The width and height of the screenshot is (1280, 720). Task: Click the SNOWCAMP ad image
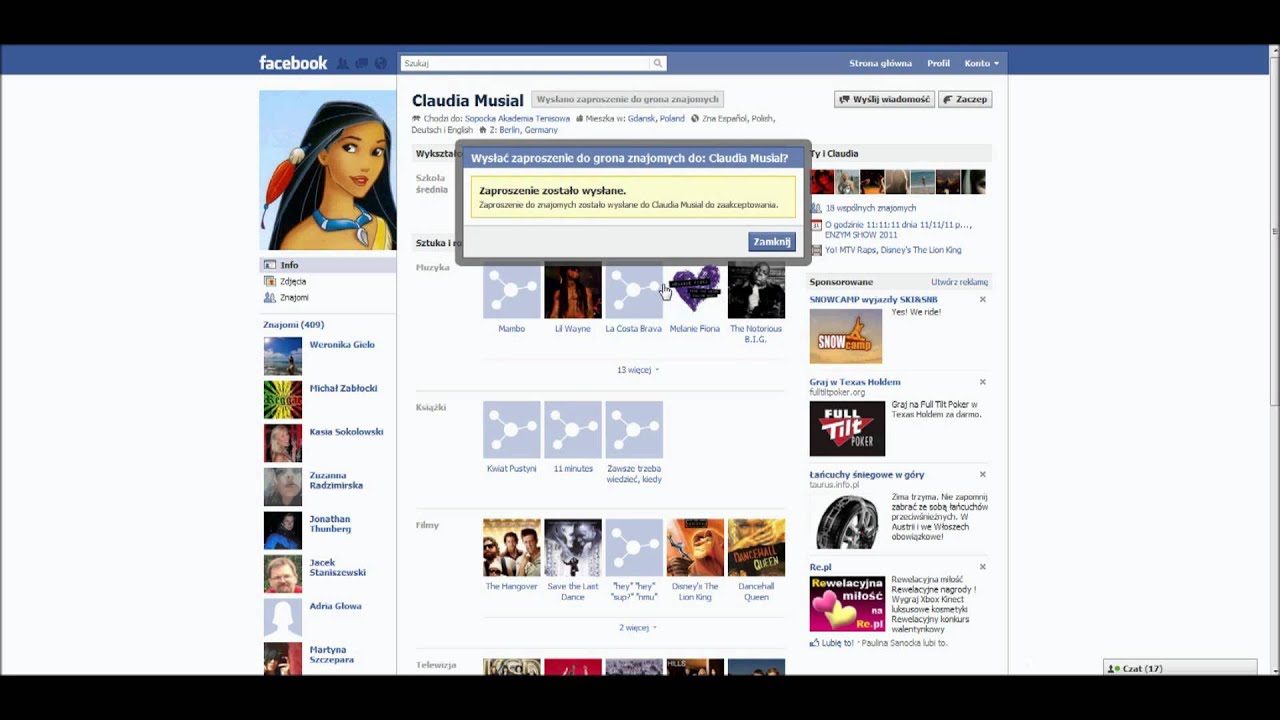[x=846, y=336]
